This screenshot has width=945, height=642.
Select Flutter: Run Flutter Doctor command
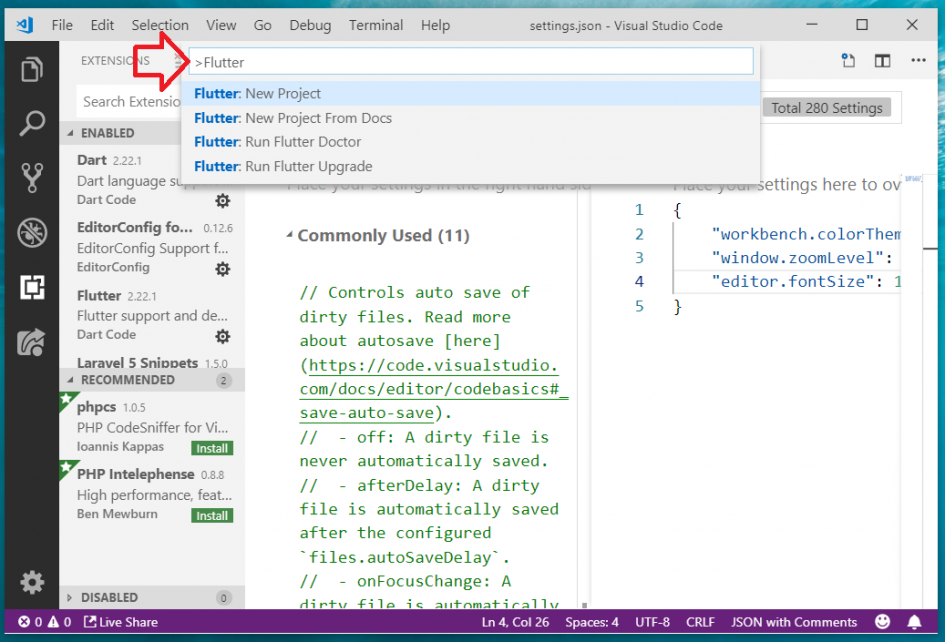[277, 142]
